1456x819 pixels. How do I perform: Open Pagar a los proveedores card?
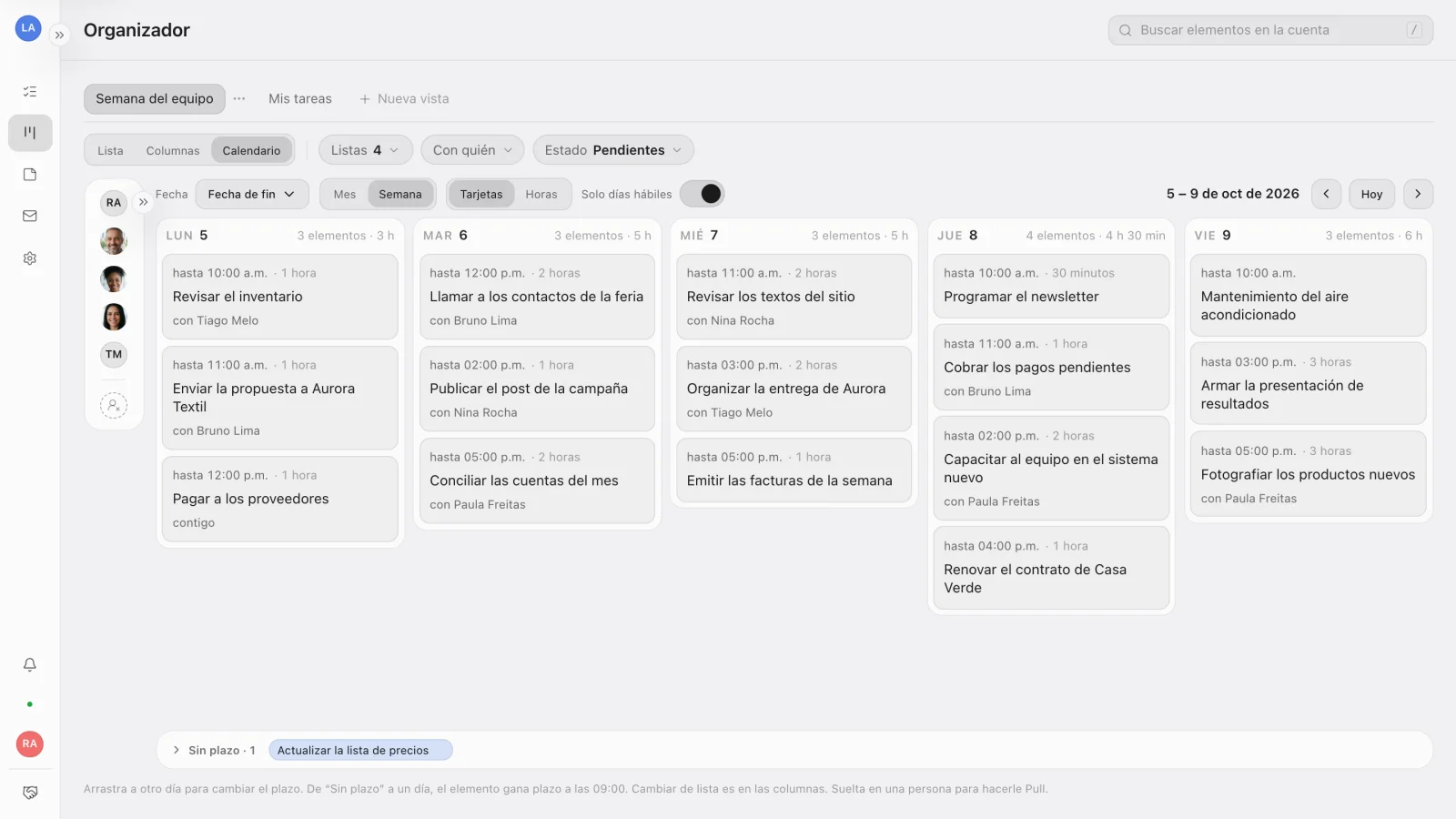click(x=280, y=499)
